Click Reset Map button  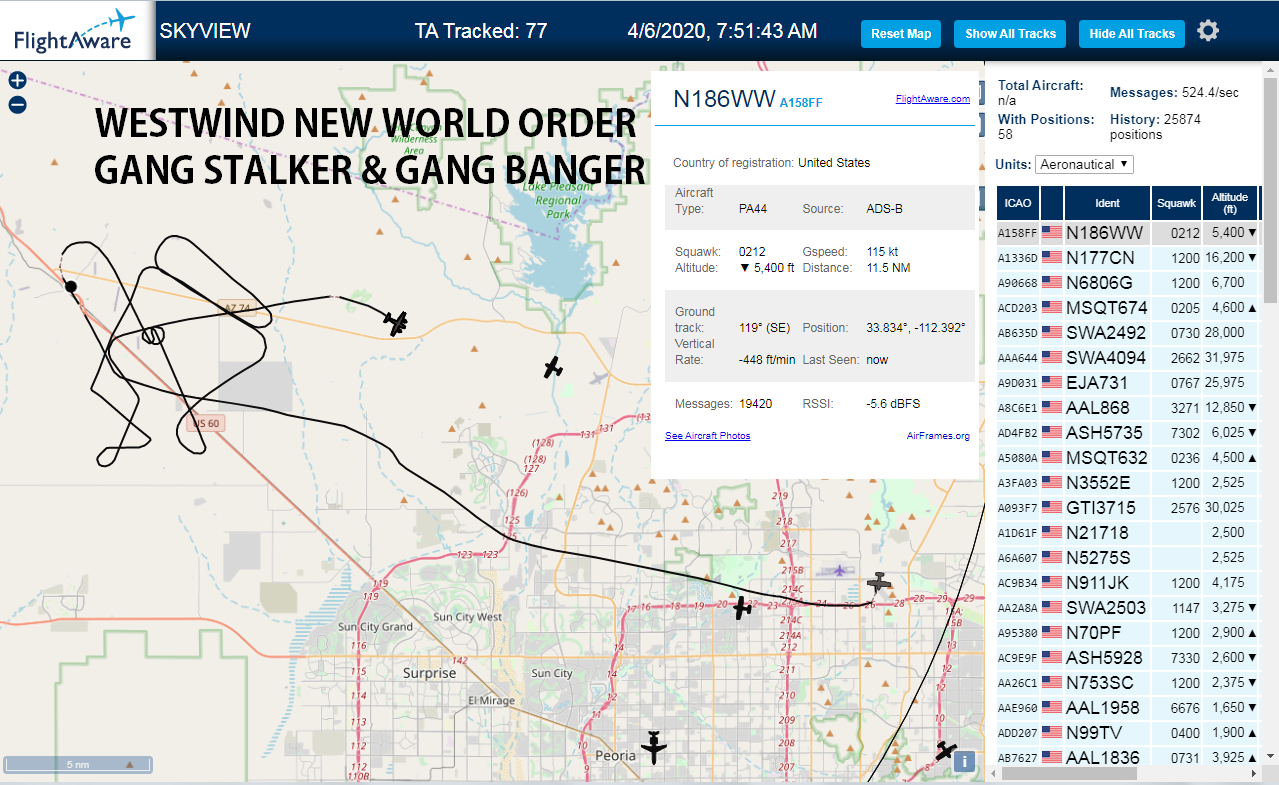pos(901,34)
